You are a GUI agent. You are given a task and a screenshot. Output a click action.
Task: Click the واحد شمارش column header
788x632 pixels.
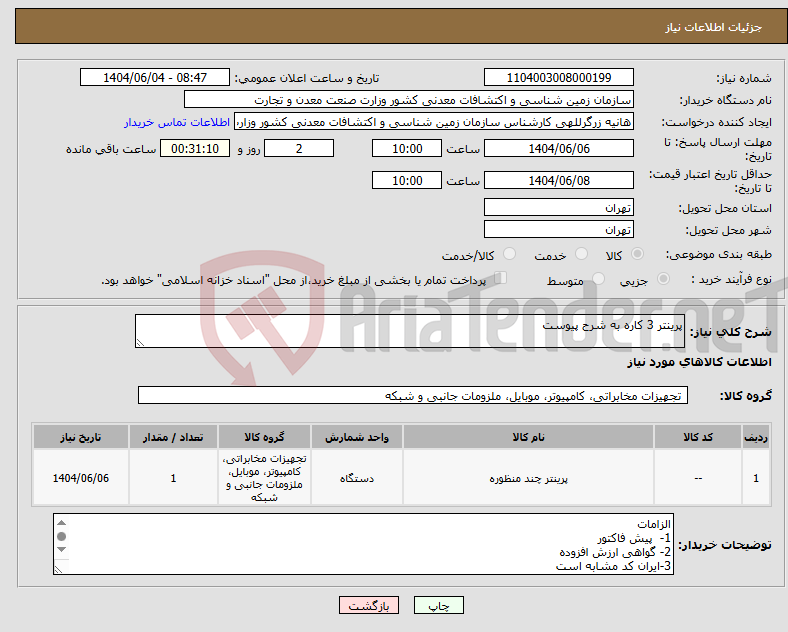pyautogui.click(x=357, y=437)
